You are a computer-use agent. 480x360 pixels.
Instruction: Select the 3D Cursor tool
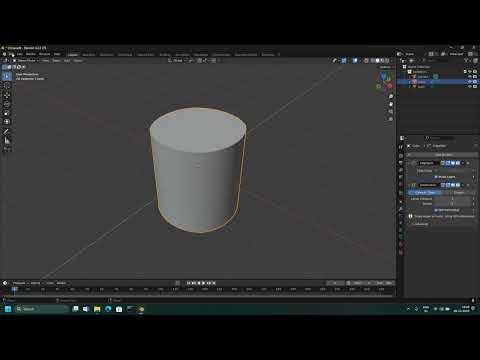coord(7,86)
